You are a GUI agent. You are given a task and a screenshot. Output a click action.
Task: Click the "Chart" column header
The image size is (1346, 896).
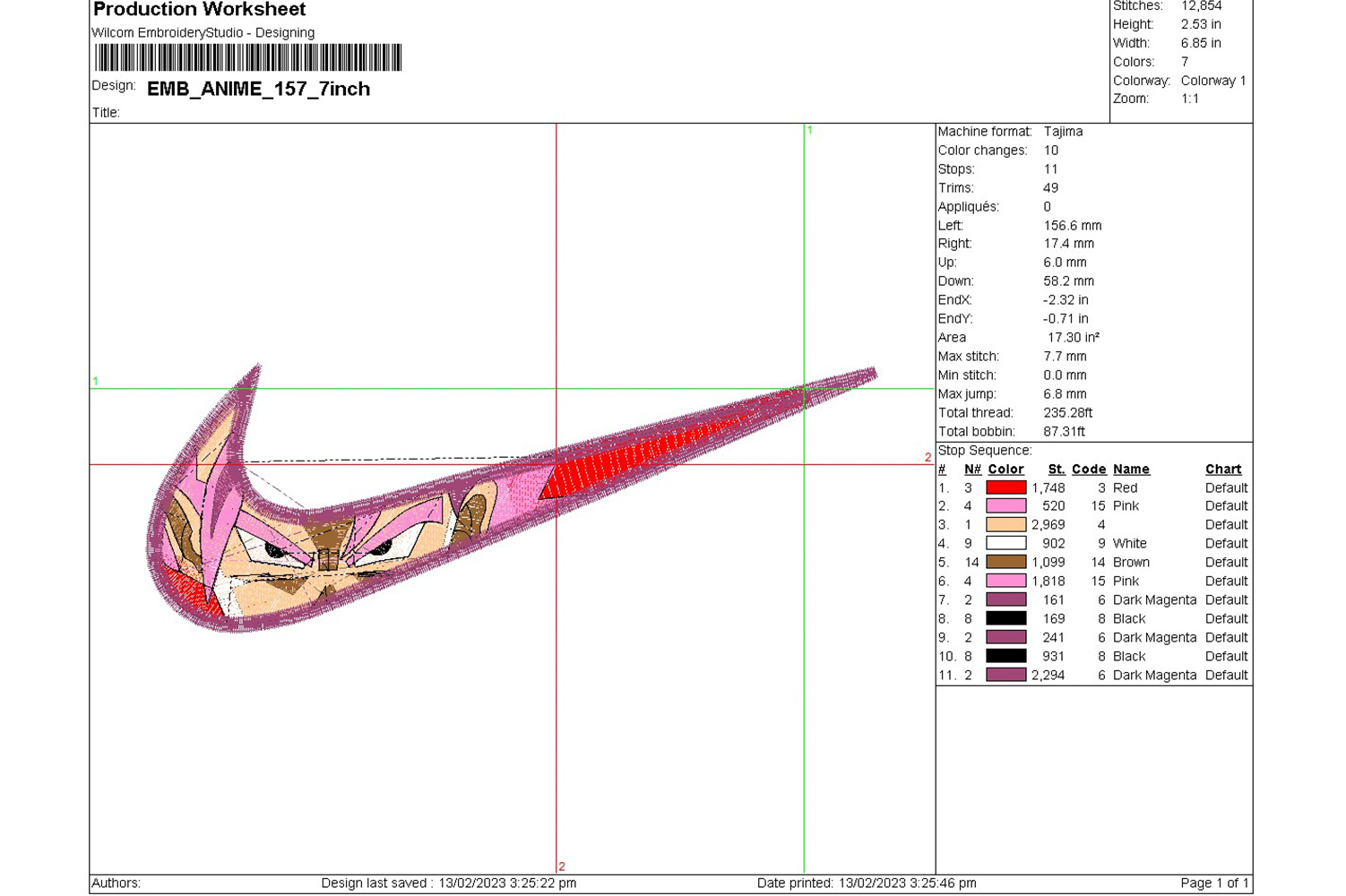coord(1222,469)
